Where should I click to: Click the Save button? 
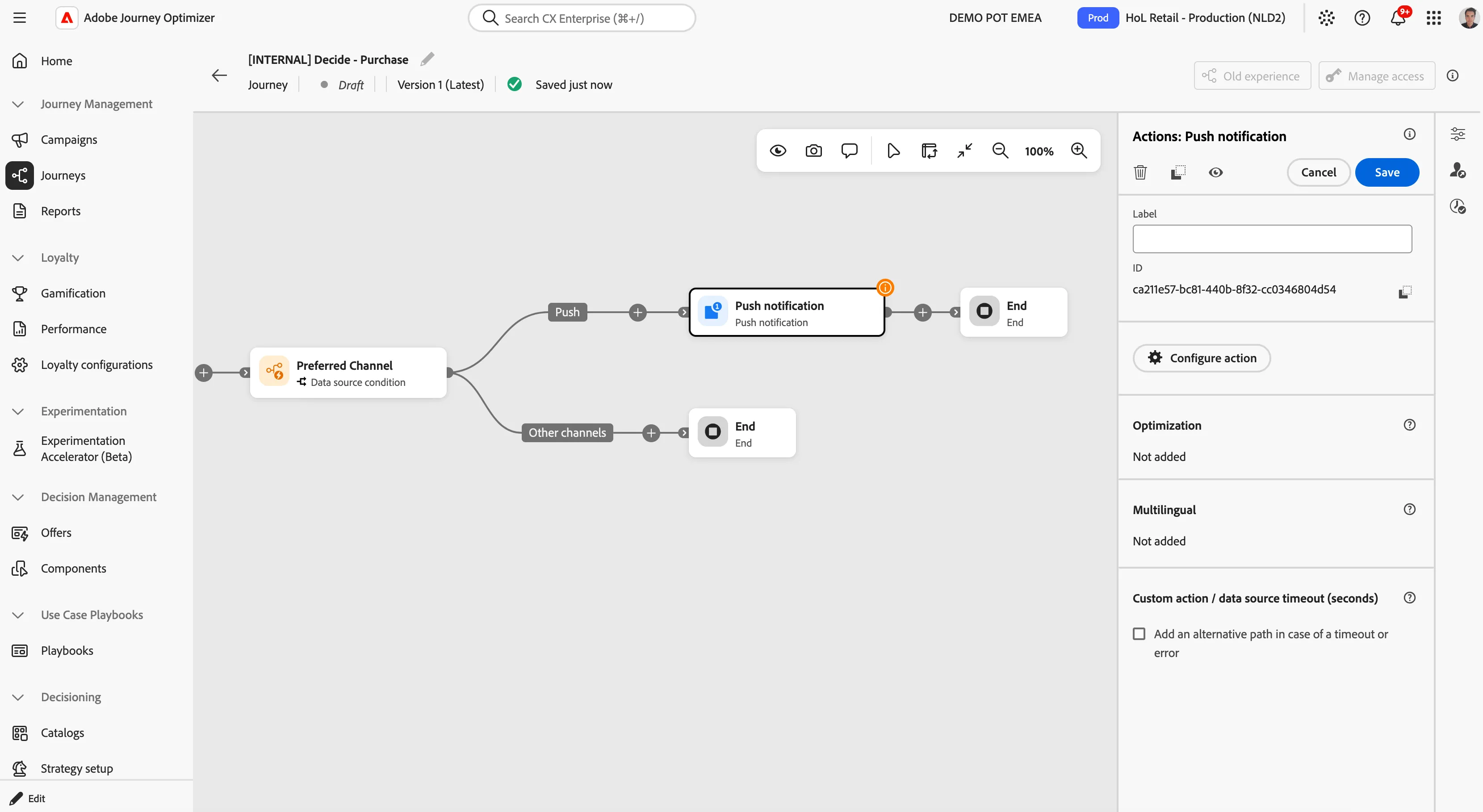1387,173
